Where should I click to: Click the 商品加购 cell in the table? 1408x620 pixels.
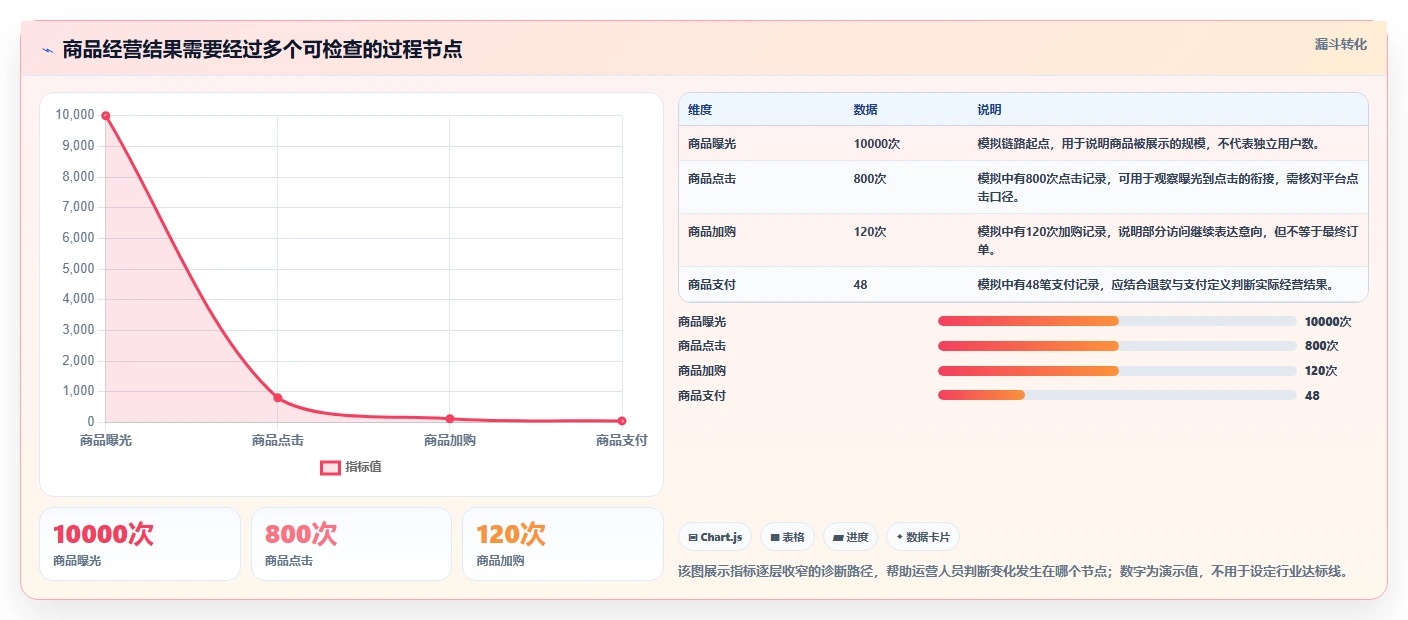(712, 232)
